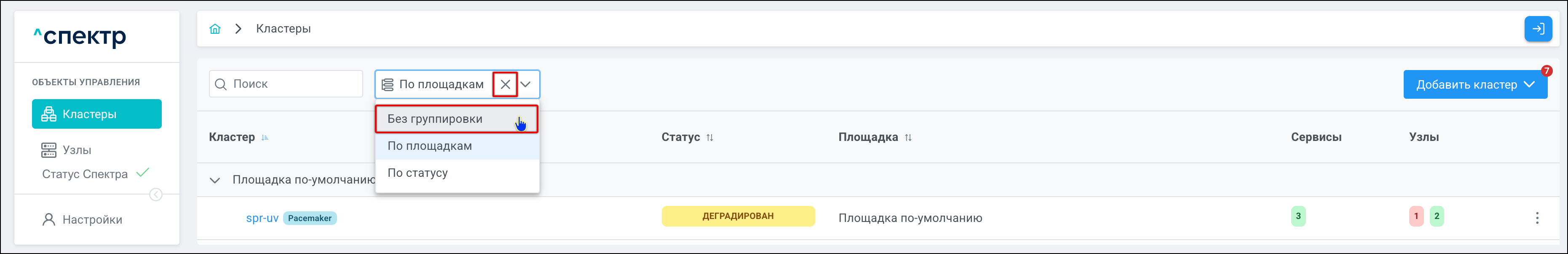This screenshot has width=1568, height=254.
Task: Click the green services count badge
Action: pos(1298,216)
